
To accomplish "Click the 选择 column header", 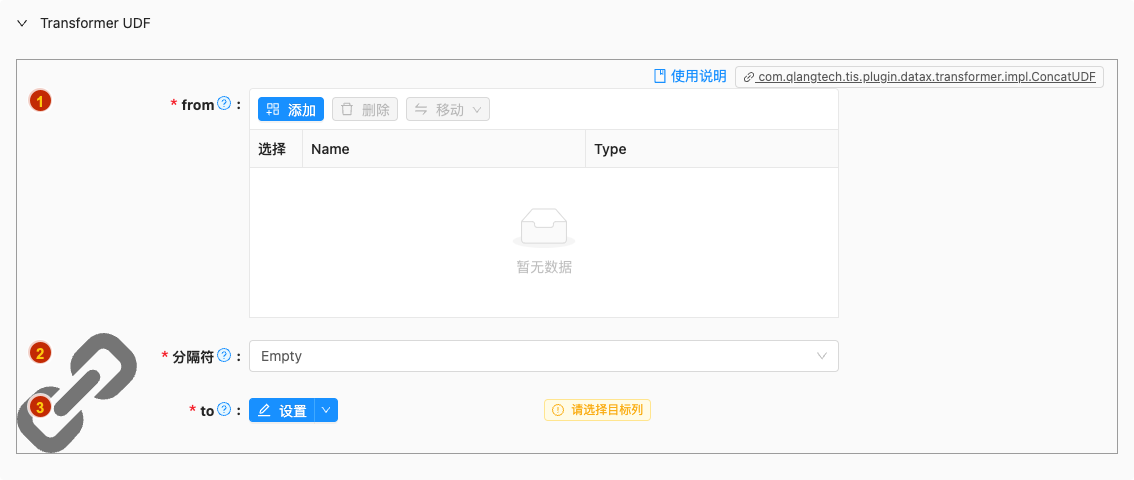I will 272,149.
